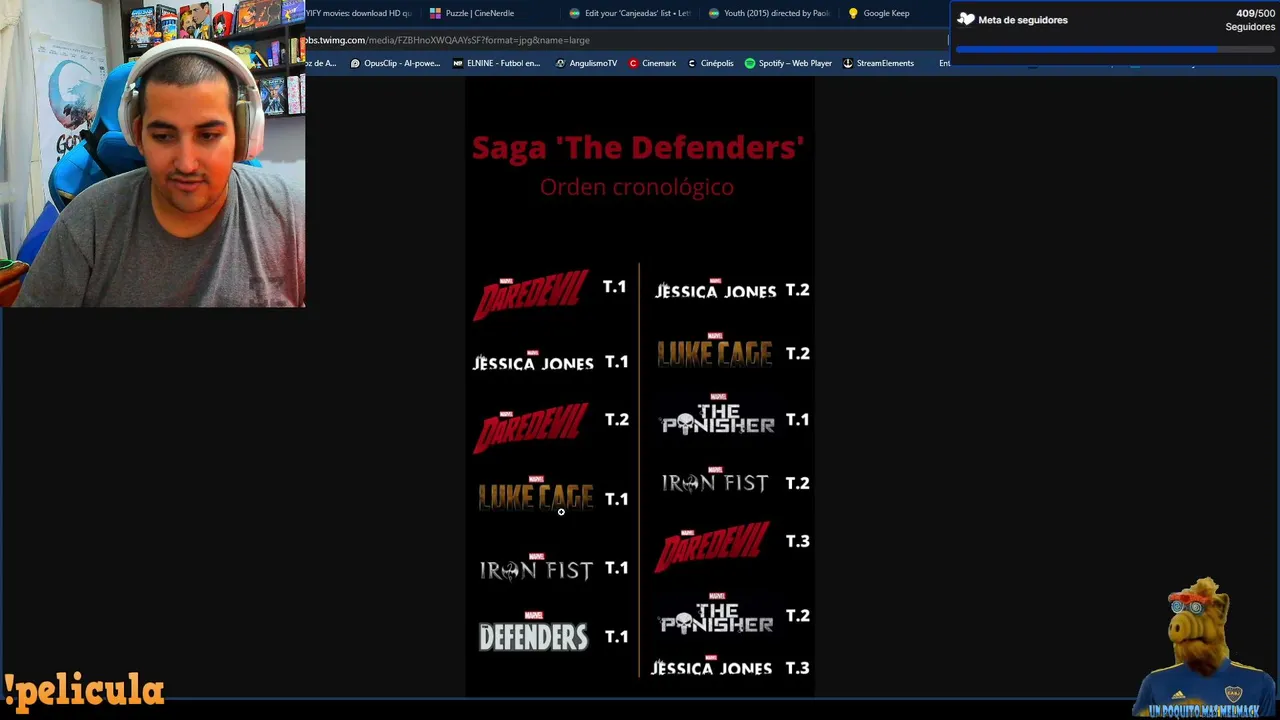Viewport: 1280px width, 720px height.
Task: Click the red Cinemark favicon
Action: click(633, 63)
